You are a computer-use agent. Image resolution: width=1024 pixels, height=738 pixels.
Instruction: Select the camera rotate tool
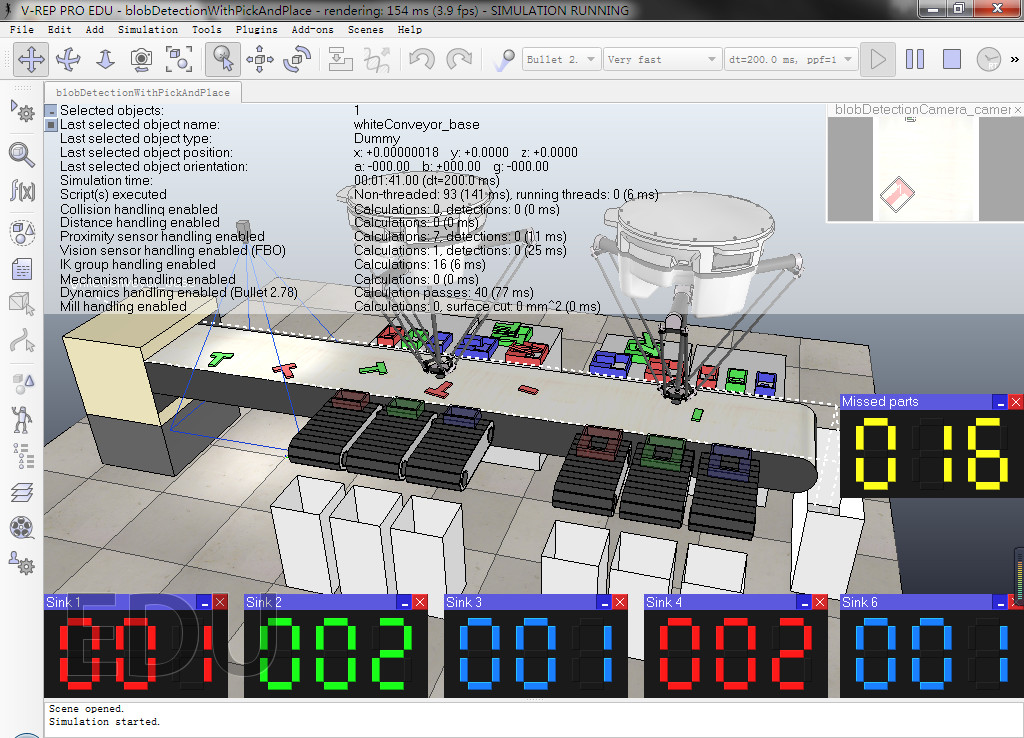point(68,59)
